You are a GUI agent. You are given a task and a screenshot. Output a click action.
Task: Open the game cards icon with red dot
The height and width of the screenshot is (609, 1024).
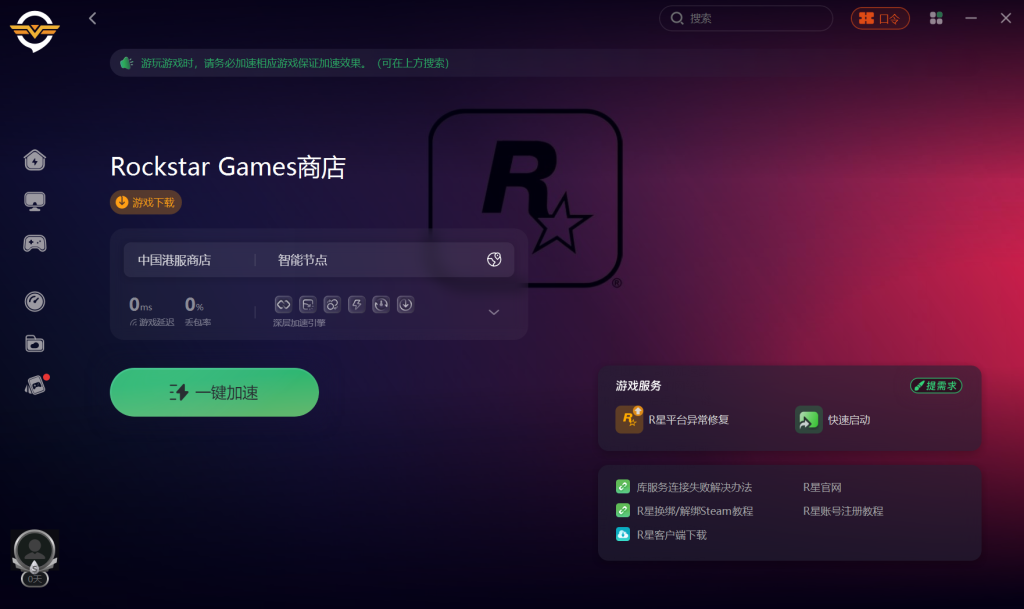click(x=36, y=385)
